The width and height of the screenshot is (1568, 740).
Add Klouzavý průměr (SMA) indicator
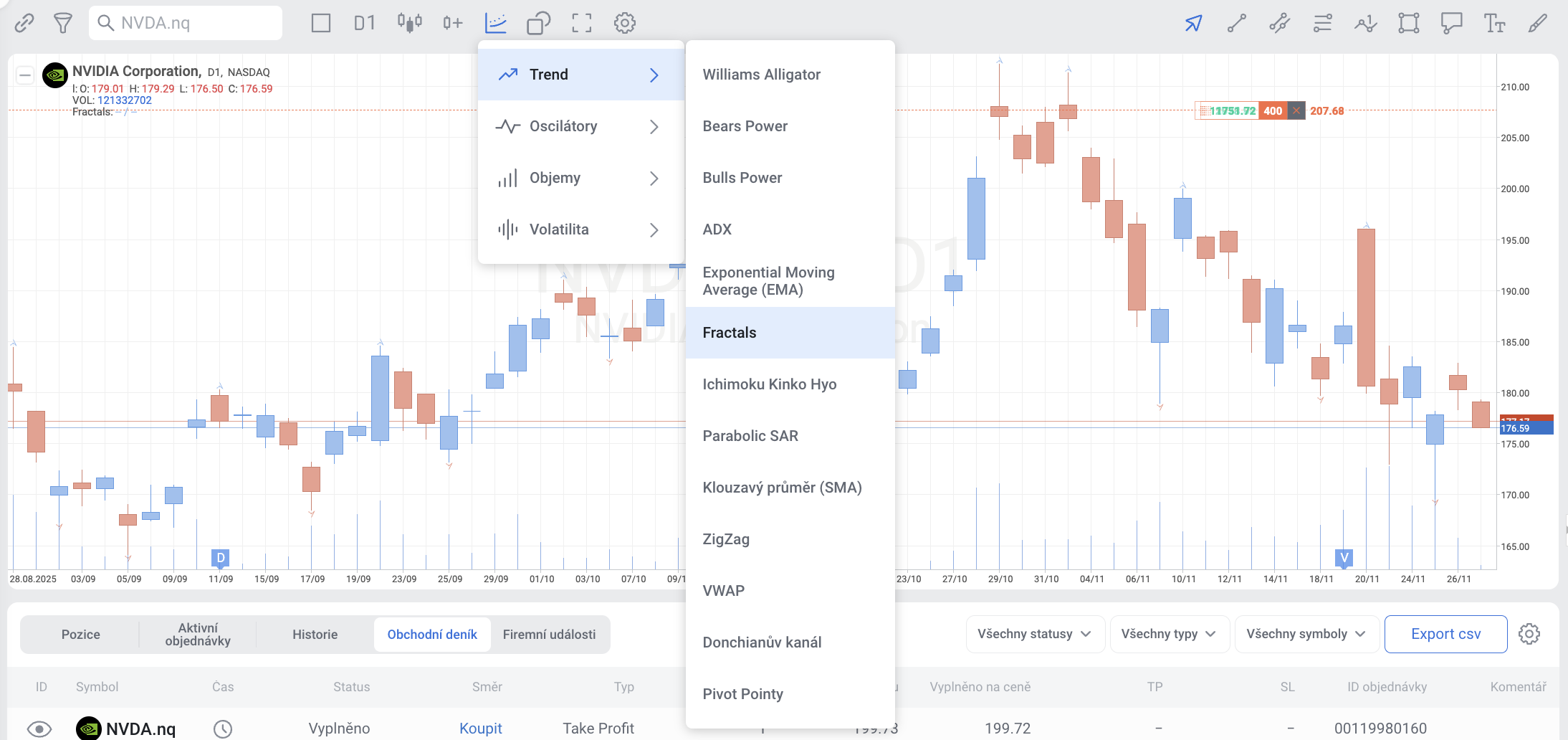[x=790, y=488]
